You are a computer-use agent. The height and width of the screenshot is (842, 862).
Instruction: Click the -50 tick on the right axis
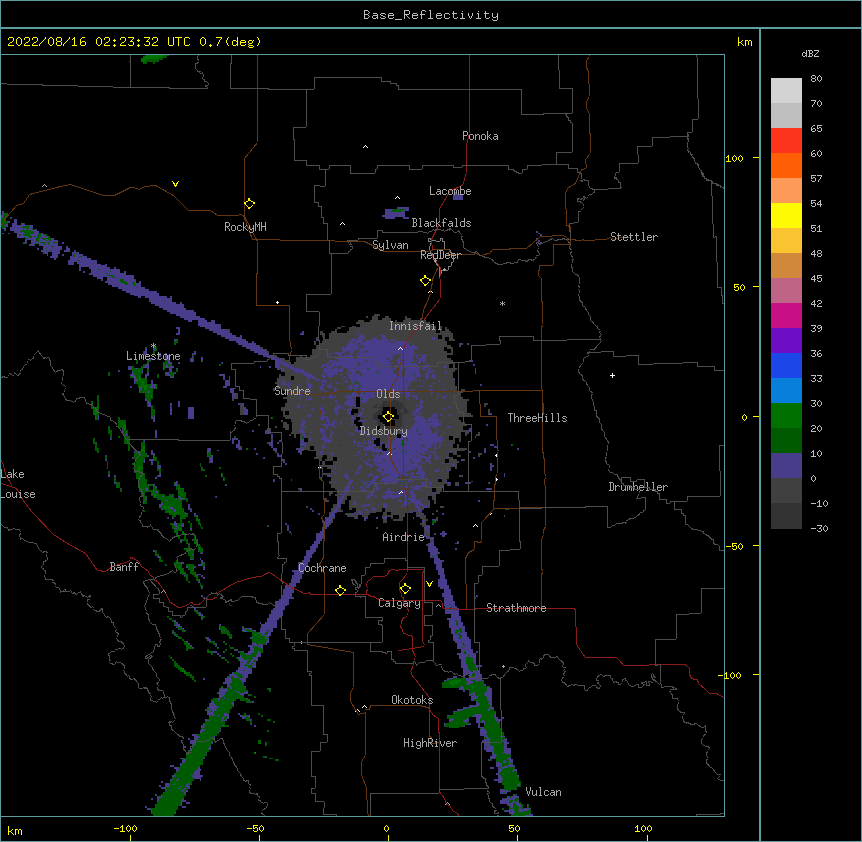coord(734,546)
